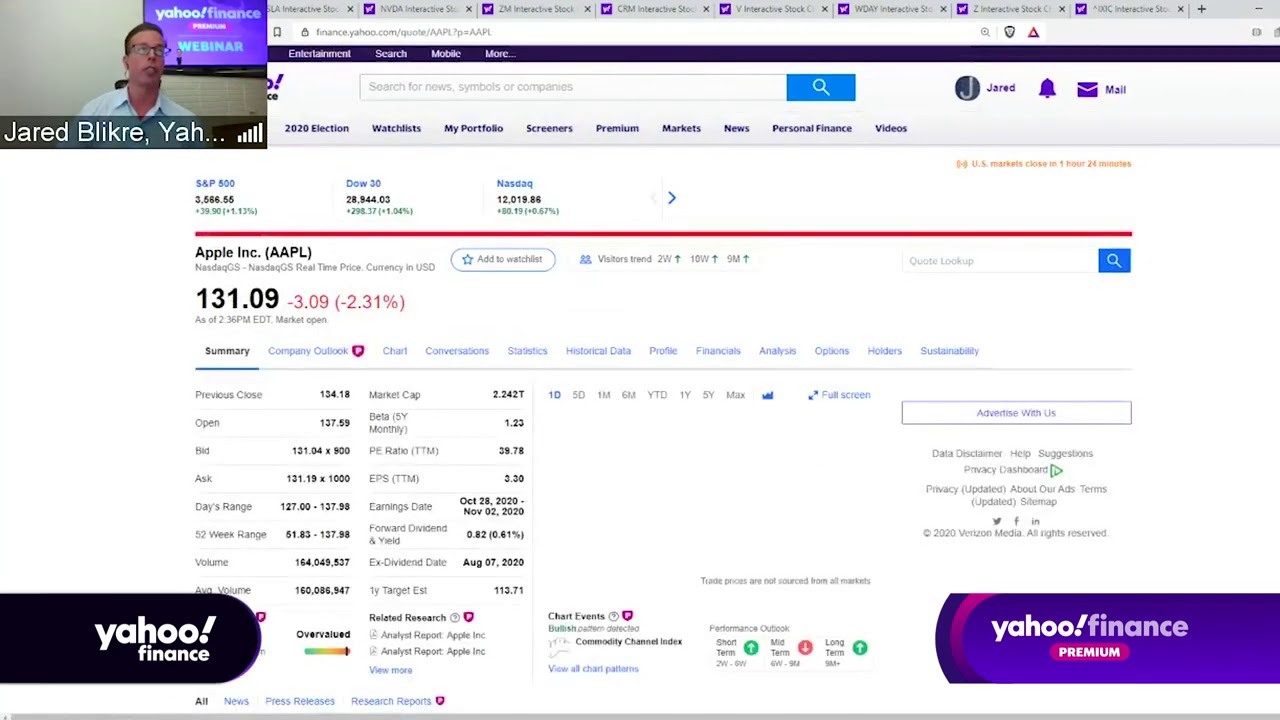Switch to the Holders tab
Viewport: 1280px width, 720px height.
pyautogui.click(x=884, y=351)
